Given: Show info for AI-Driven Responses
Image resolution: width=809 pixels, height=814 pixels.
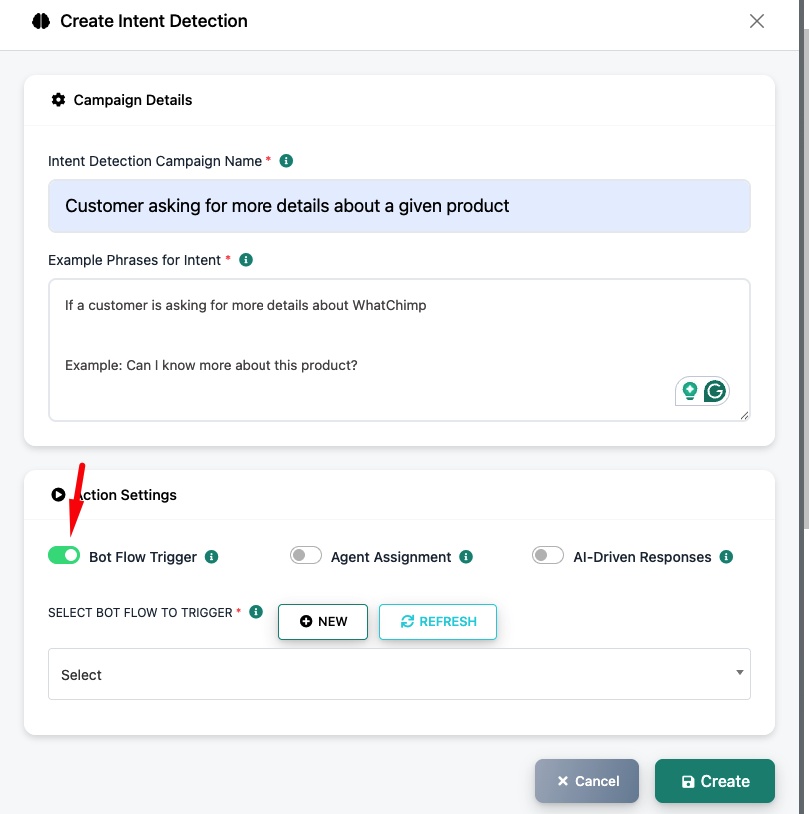Looking at the screenshot, I should coord(726,557).
